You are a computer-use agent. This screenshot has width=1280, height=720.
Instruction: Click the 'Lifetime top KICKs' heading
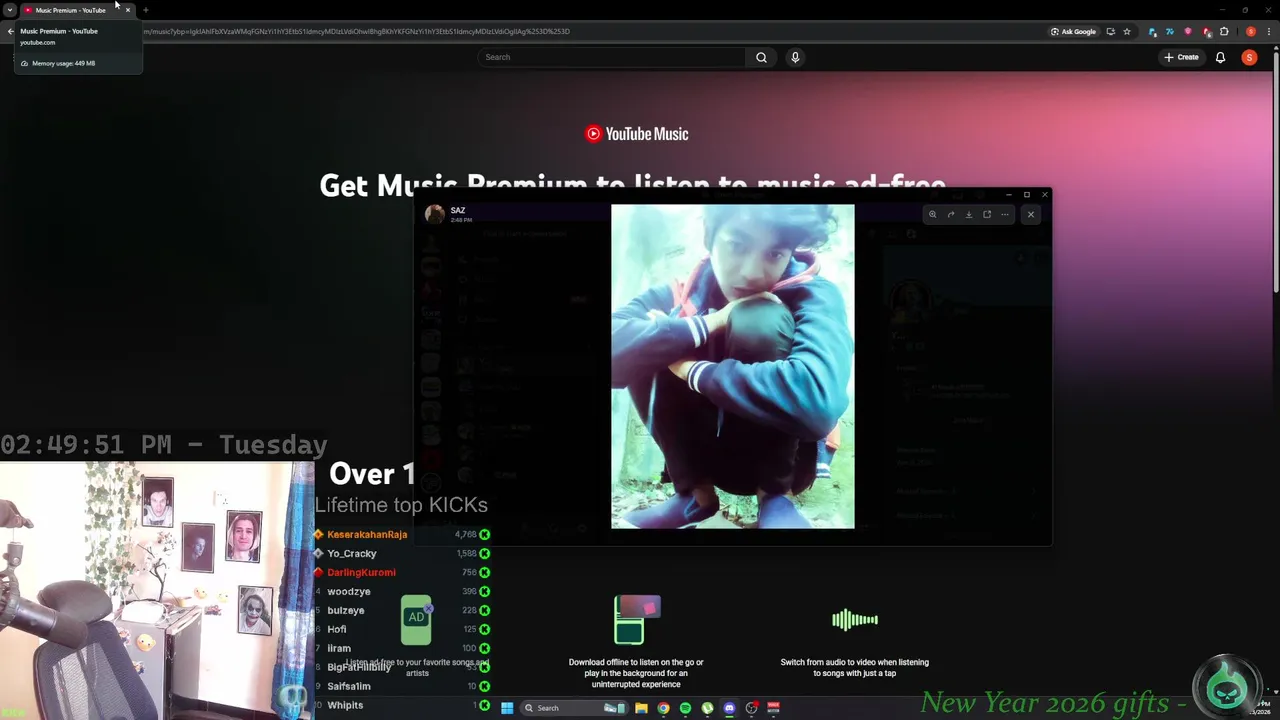coord(401,505)
